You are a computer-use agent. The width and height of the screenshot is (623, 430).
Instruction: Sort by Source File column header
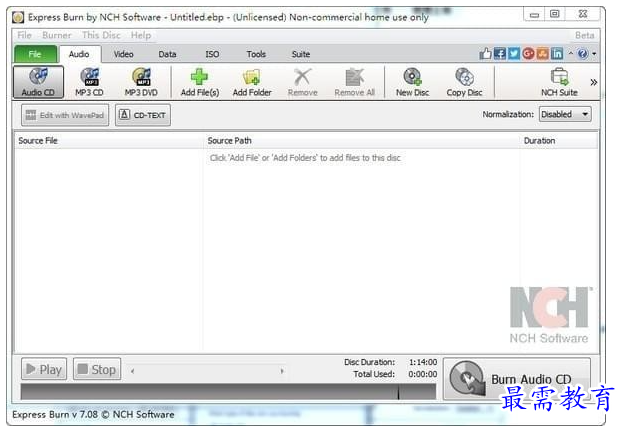click(109, 141)
